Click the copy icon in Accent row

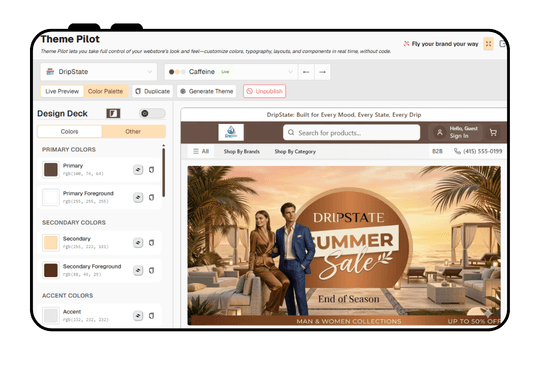point(151,315)
